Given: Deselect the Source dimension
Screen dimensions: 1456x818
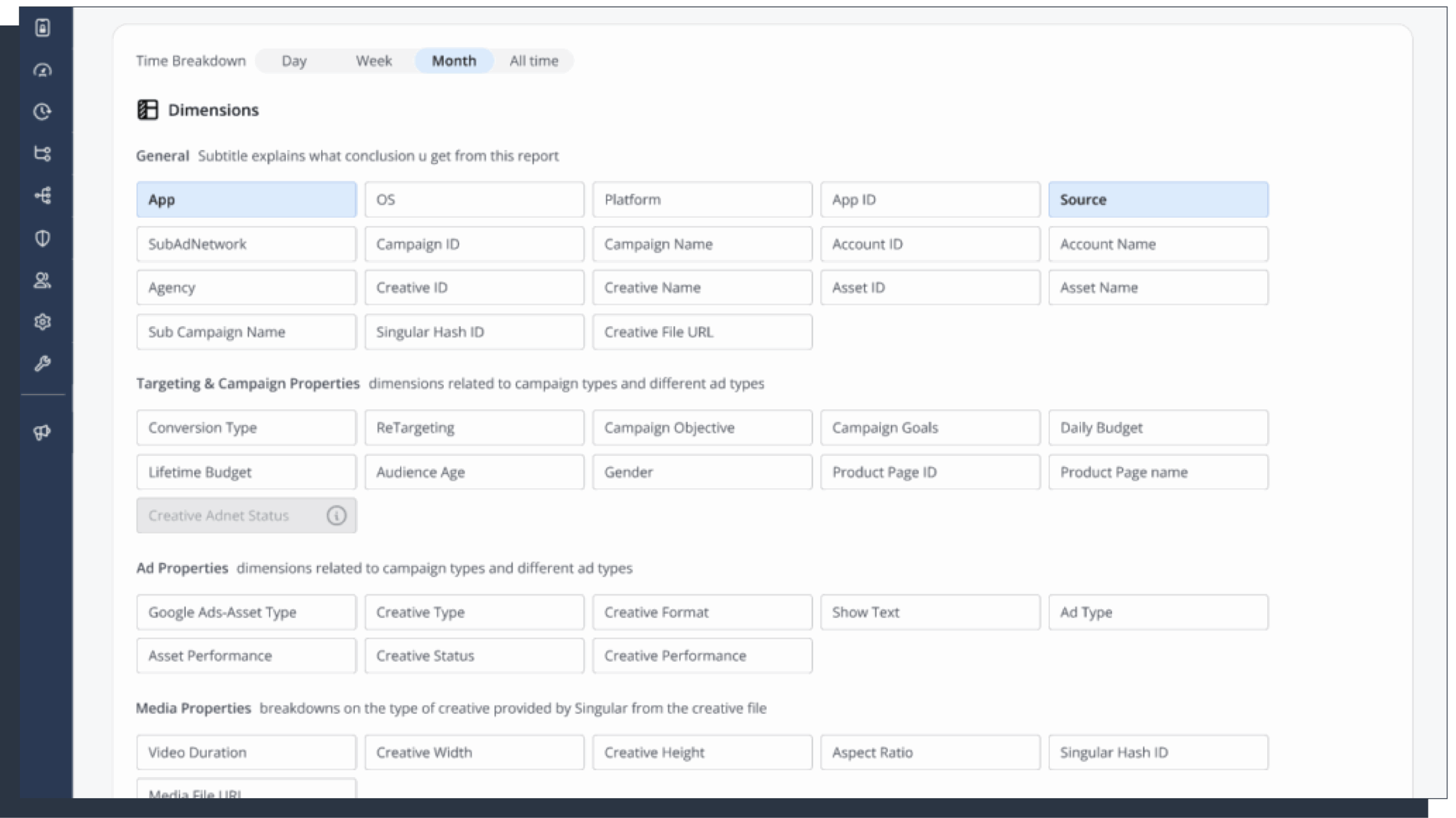Looking at the screenshot, I should (x=1158, y=200).
